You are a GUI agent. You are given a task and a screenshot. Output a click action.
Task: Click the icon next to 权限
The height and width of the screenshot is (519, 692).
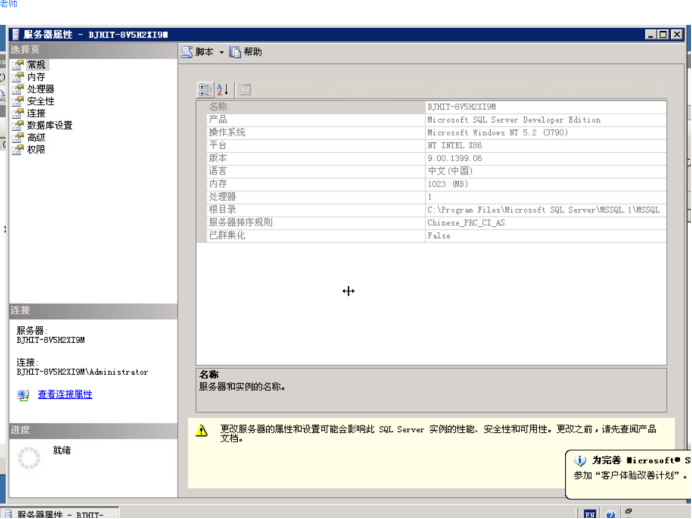point(18,150)
